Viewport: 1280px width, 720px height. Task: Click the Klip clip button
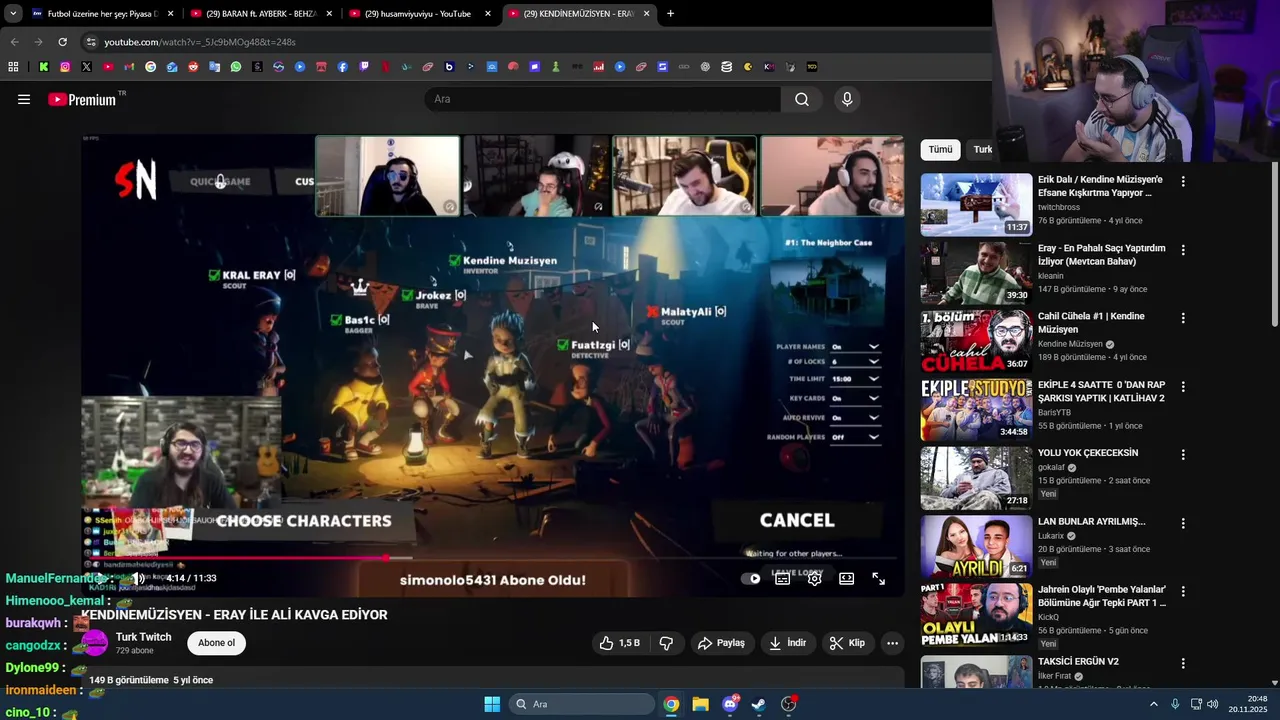(847, 643)
